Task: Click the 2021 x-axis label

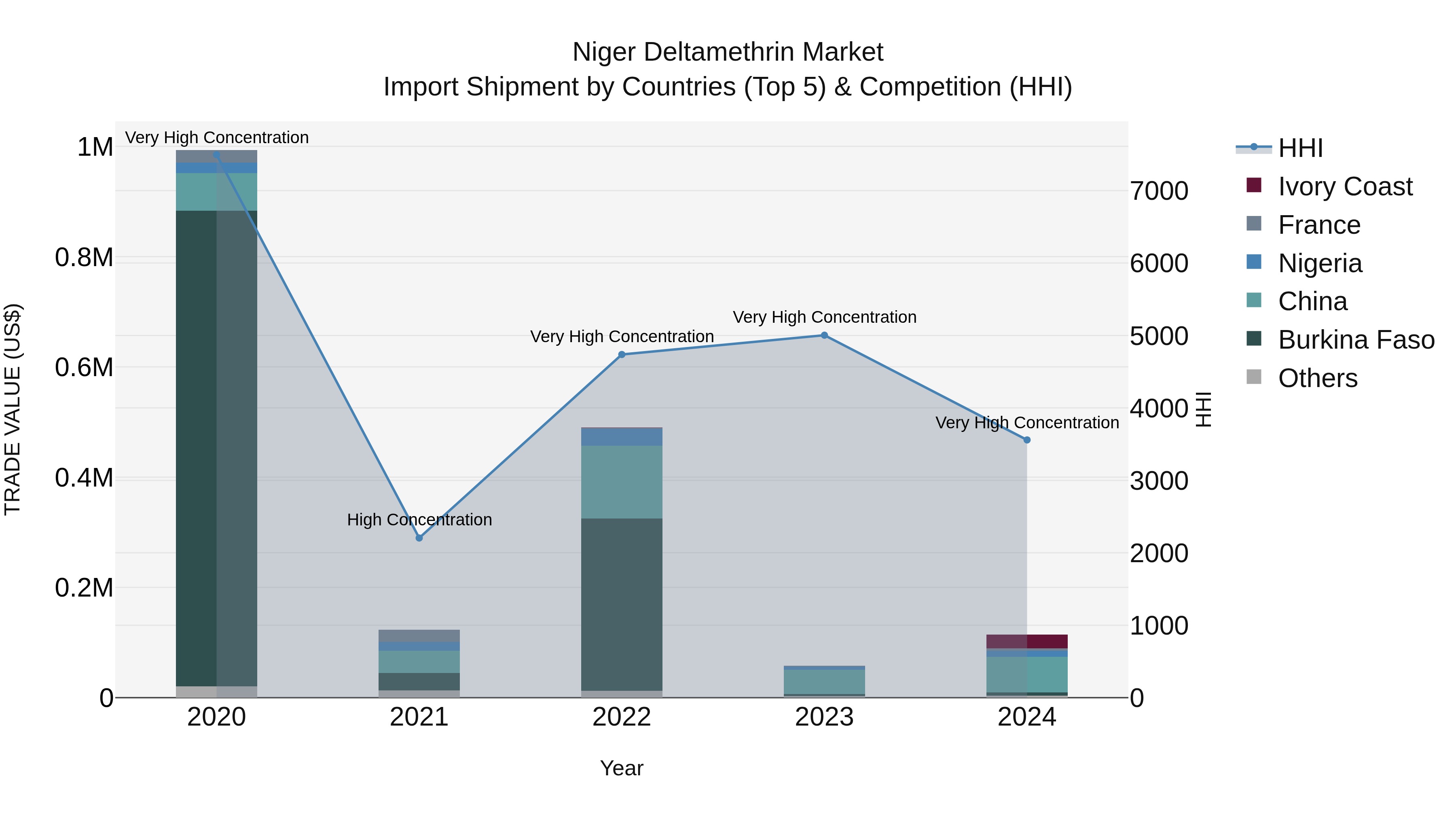Action: pyautogui.click(x=419, y=717)
